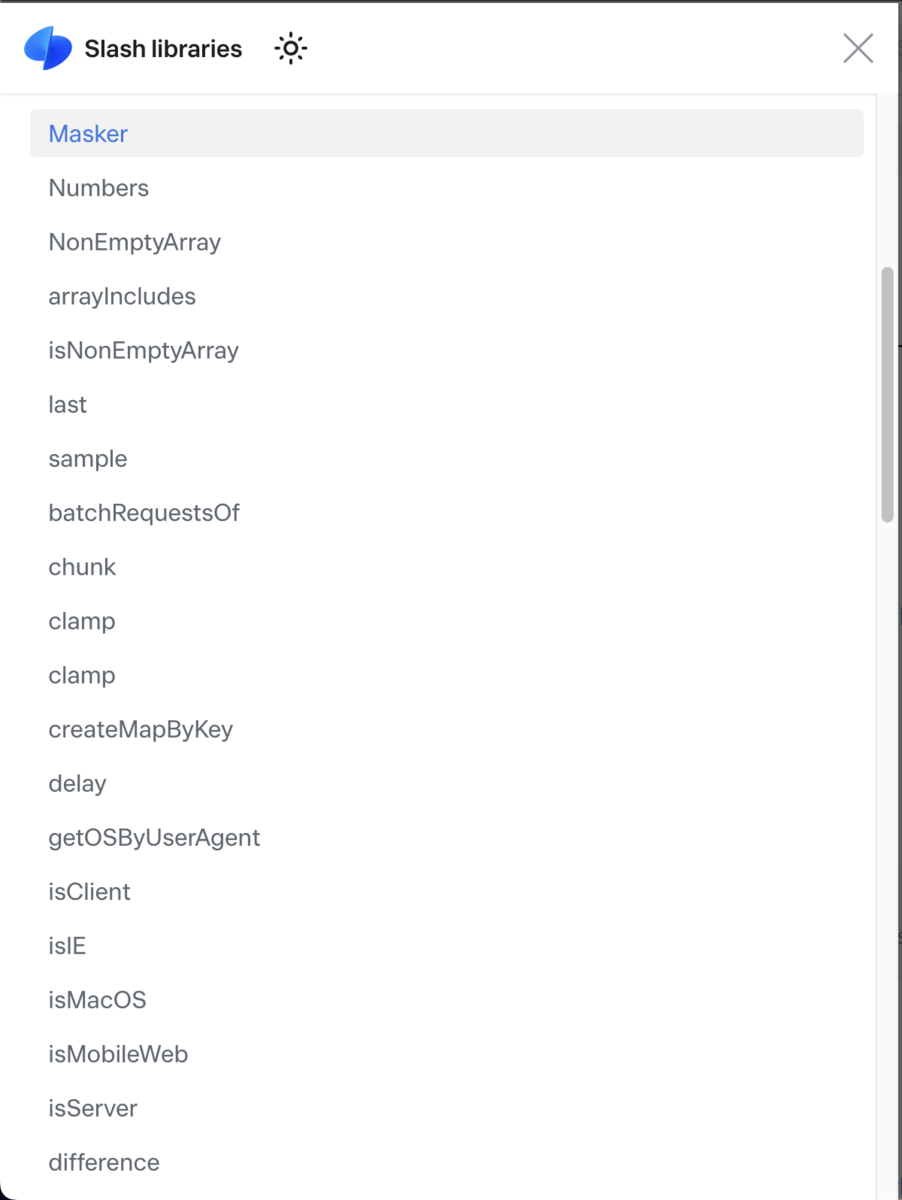Select NonEmptyArray from the list

pyautogui.click(x=134, y=241)
